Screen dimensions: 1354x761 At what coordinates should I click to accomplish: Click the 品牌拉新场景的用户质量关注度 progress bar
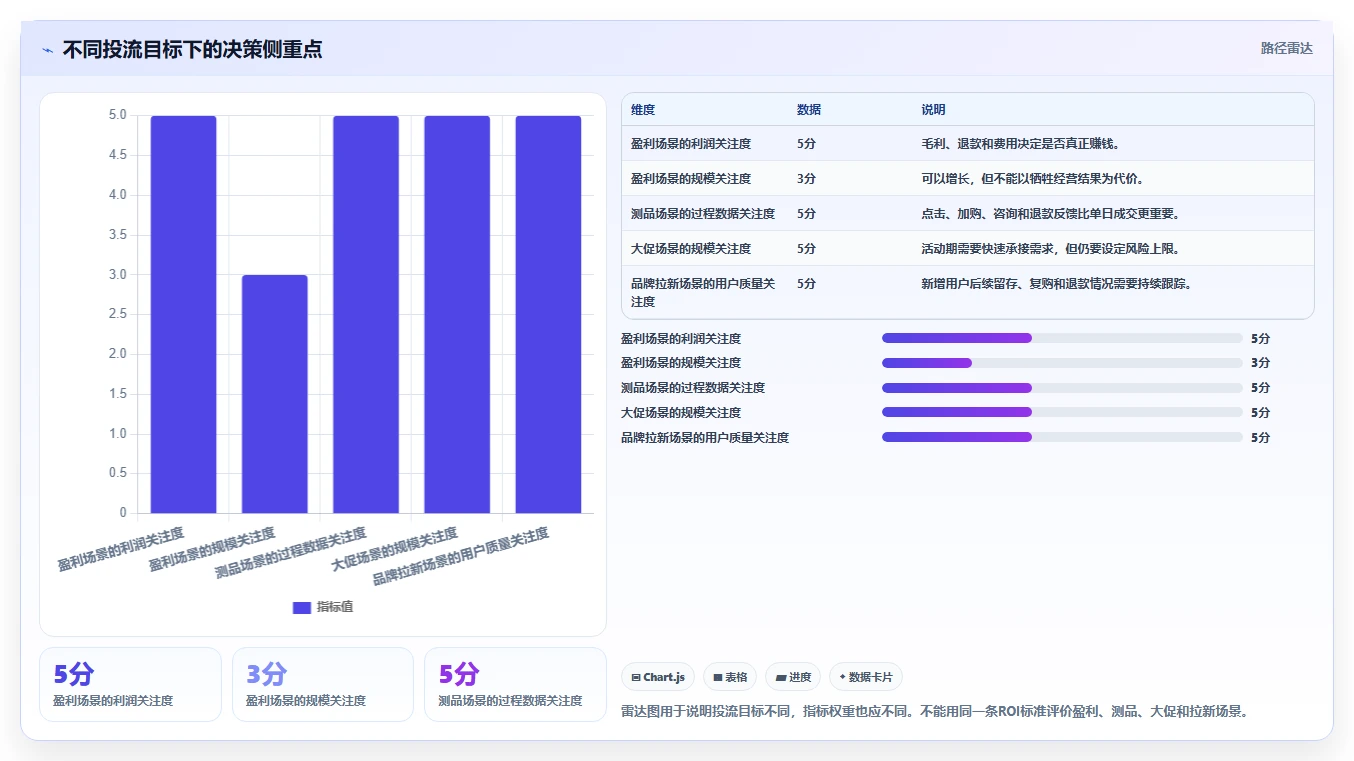click(1062, 437)
